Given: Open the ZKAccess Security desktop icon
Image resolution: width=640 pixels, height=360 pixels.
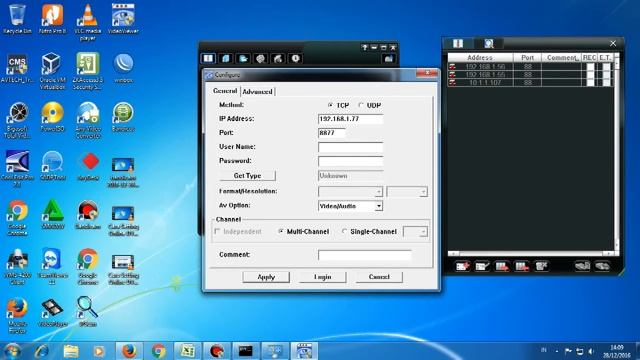Looking at the screenshot, I should pyautogui.click(x=88, y=71).
